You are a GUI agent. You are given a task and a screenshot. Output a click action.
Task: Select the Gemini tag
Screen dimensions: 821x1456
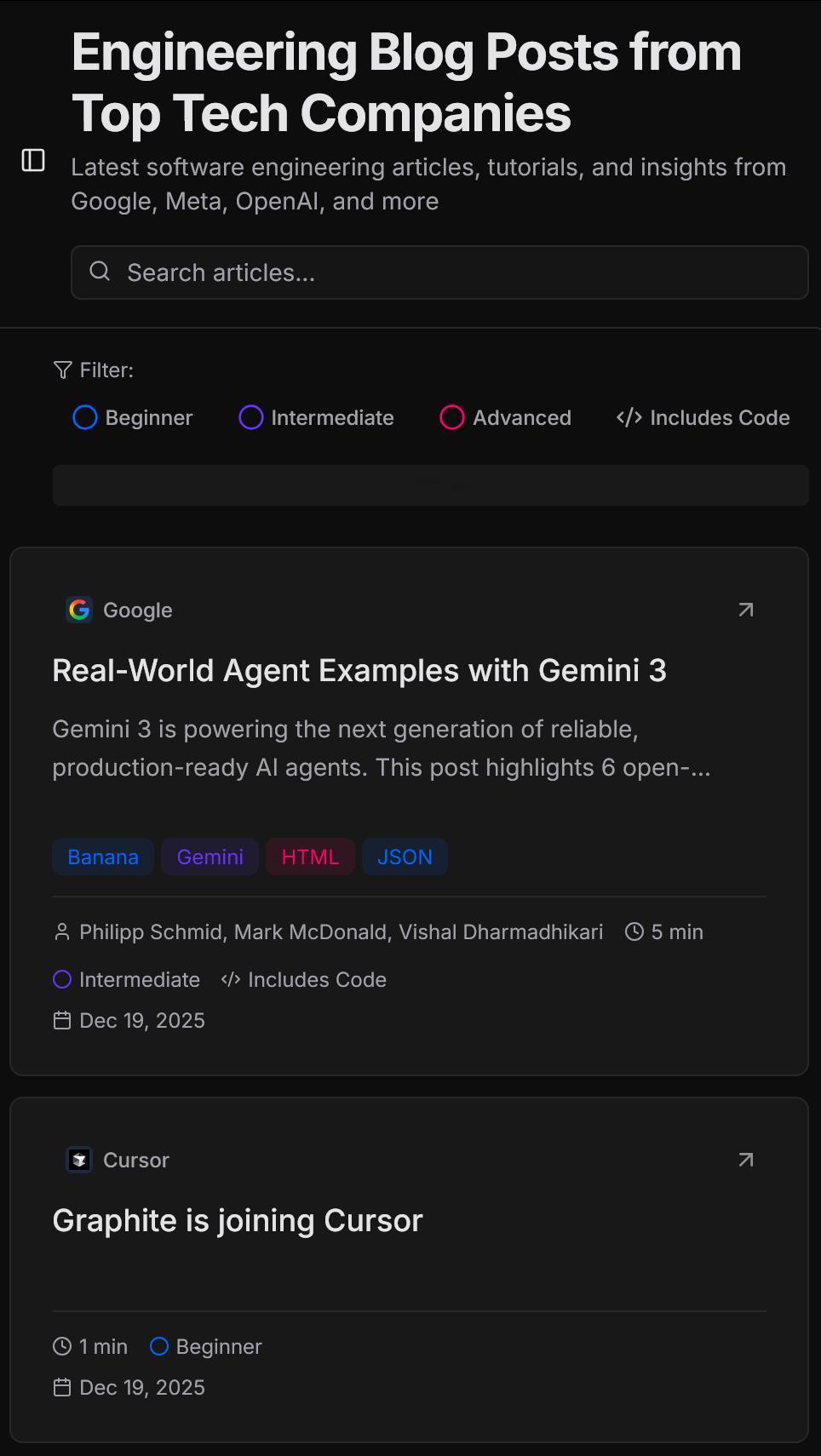pos(210,857)
